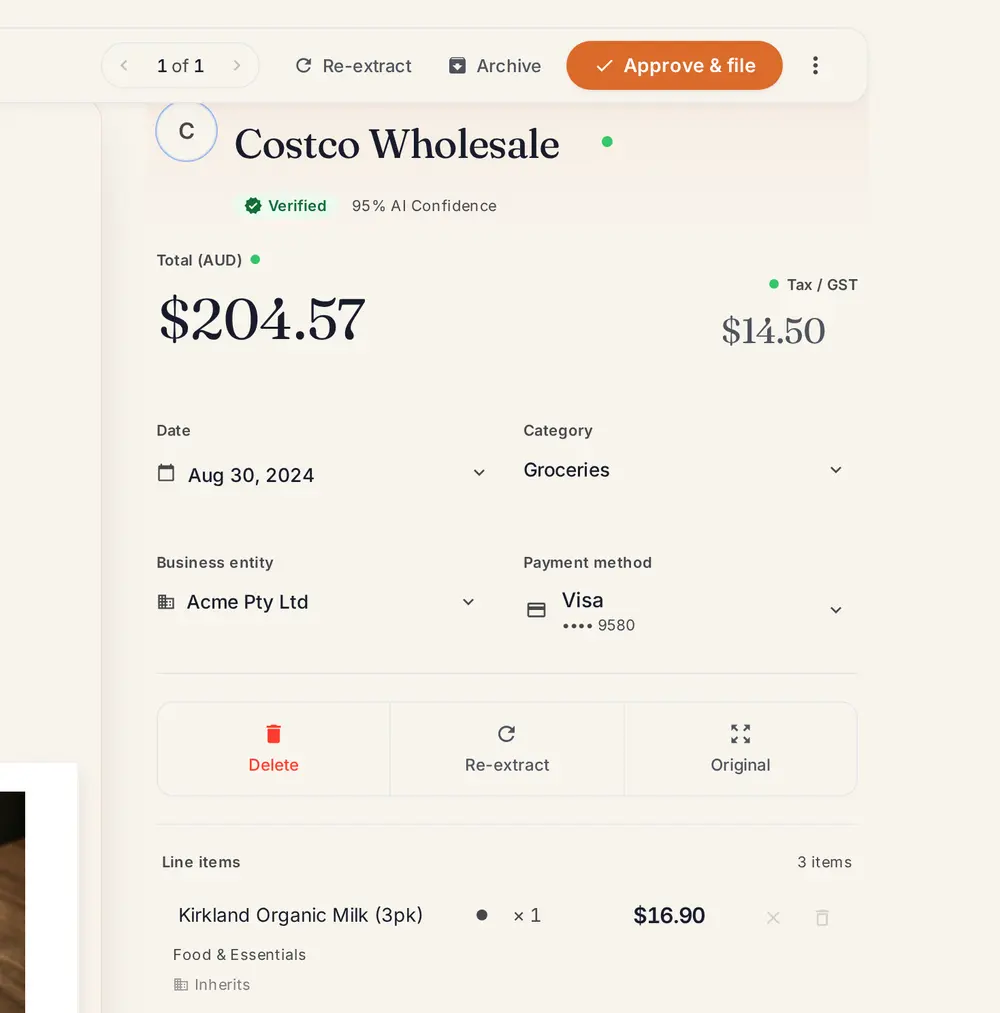Go to the previous receipt arrow

click(x=124, y=65)
